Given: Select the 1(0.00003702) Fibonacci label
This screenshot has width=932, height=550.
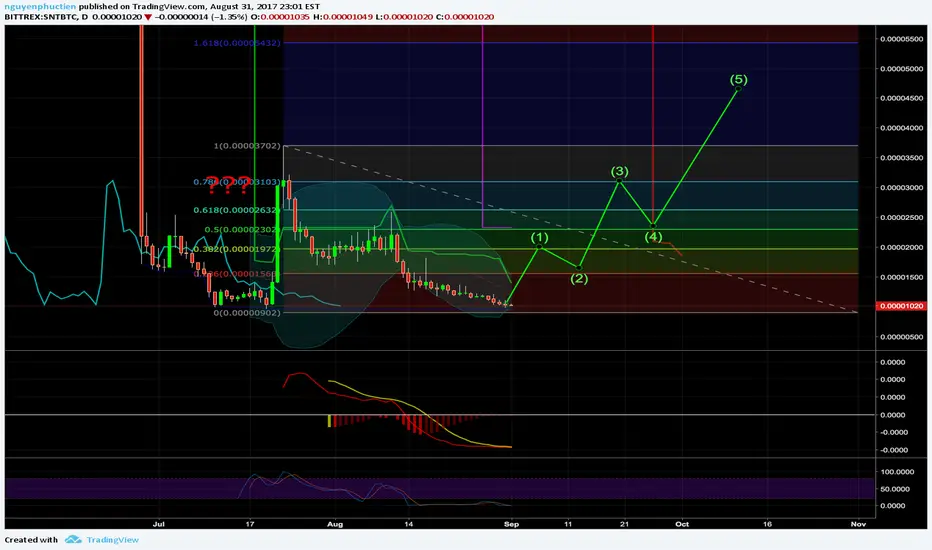Looking at the screenshot, I should pos(247,146).
